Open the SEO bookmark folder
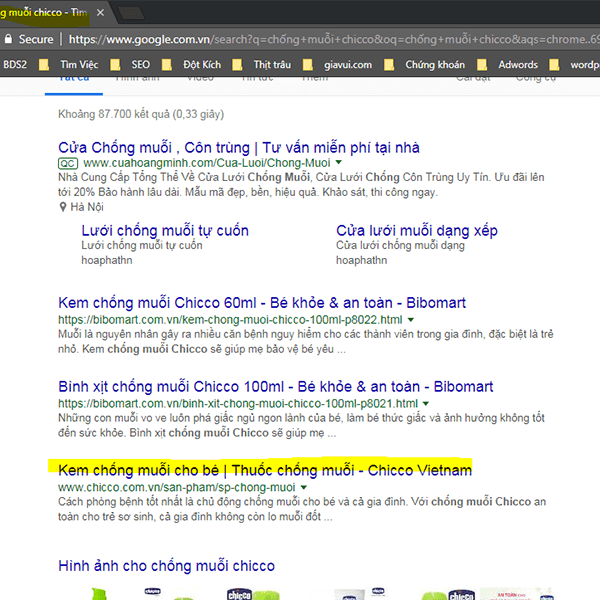 (x=130, y=65)
